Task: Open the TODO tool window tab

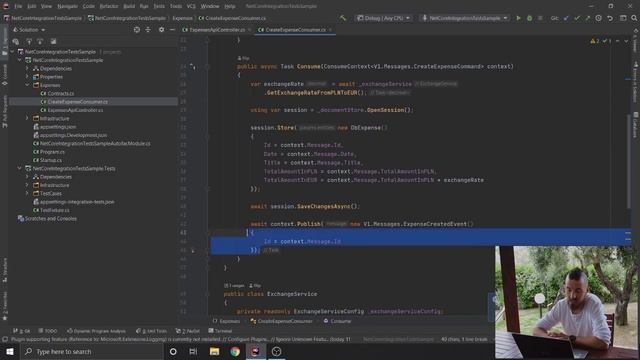Action: click(48, 331)
